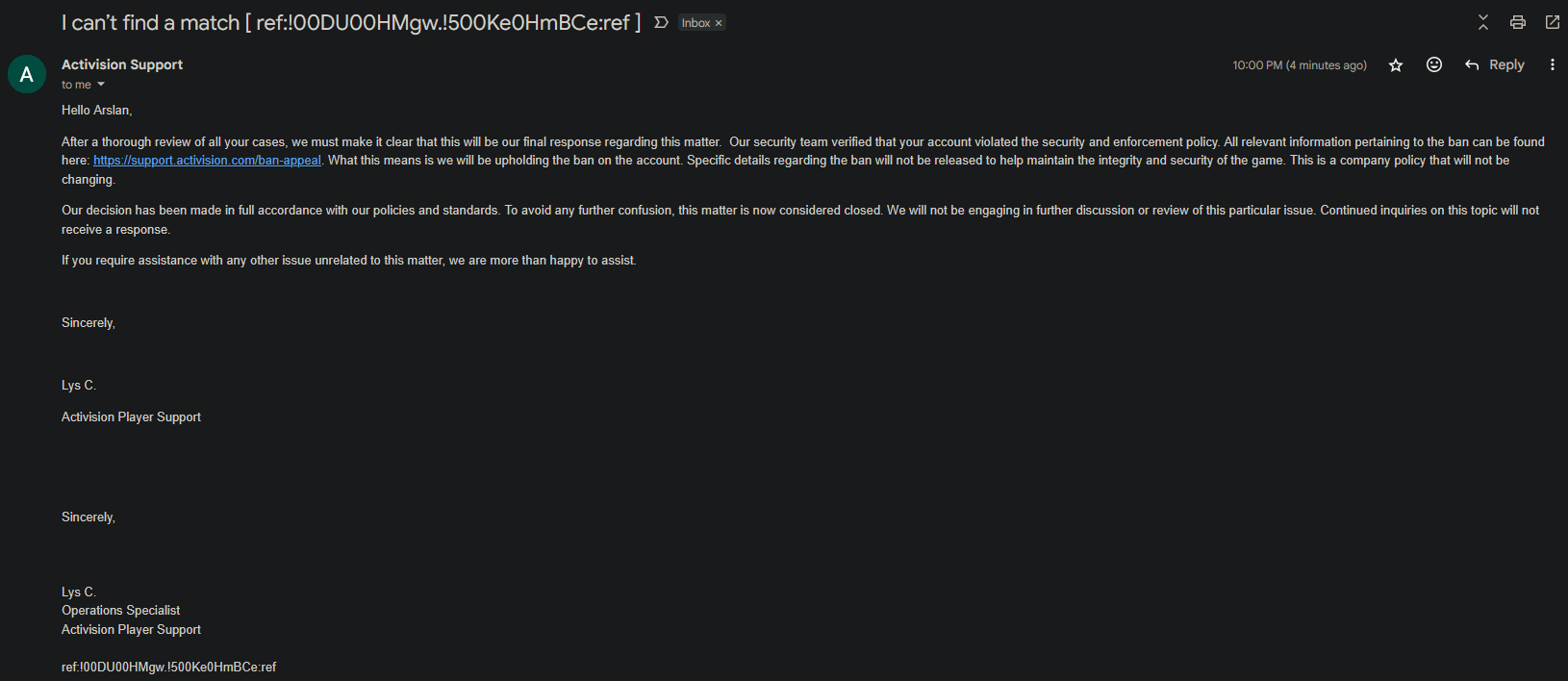Image resolution: width=1568 pixels, height=681 pixels.
Task: Click the green 'A' sender avatar
Action: point(27,74)
